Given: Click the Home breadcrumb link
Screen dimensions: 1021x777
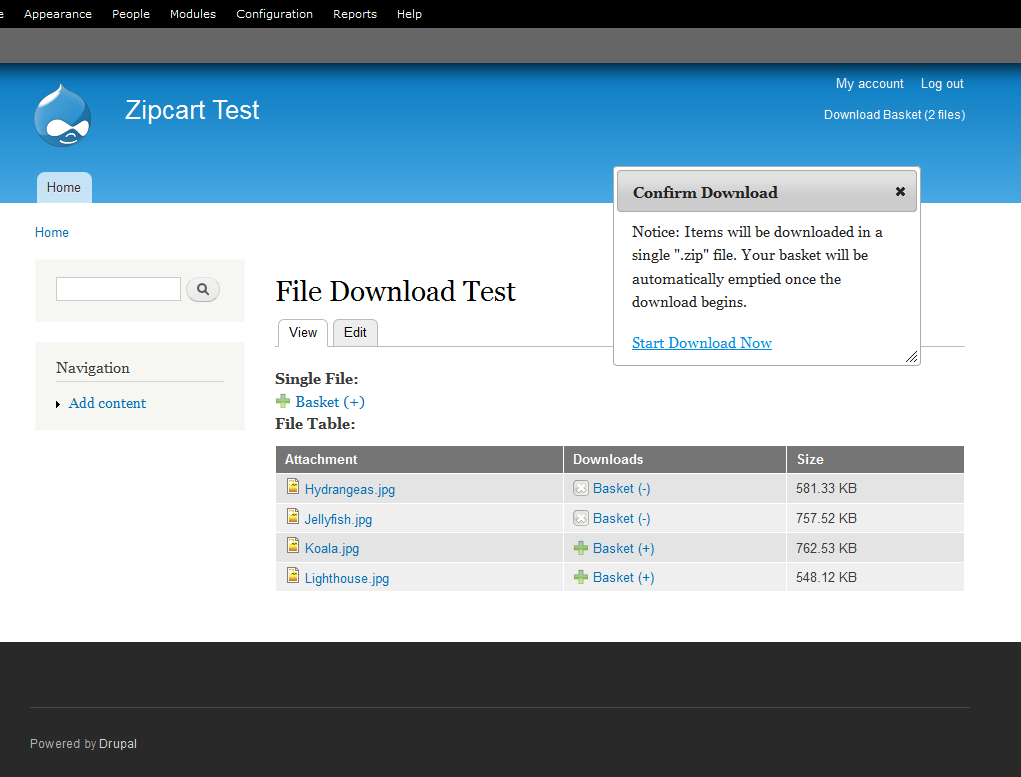Looking at the screenshot, I should (x=51, y=233).
